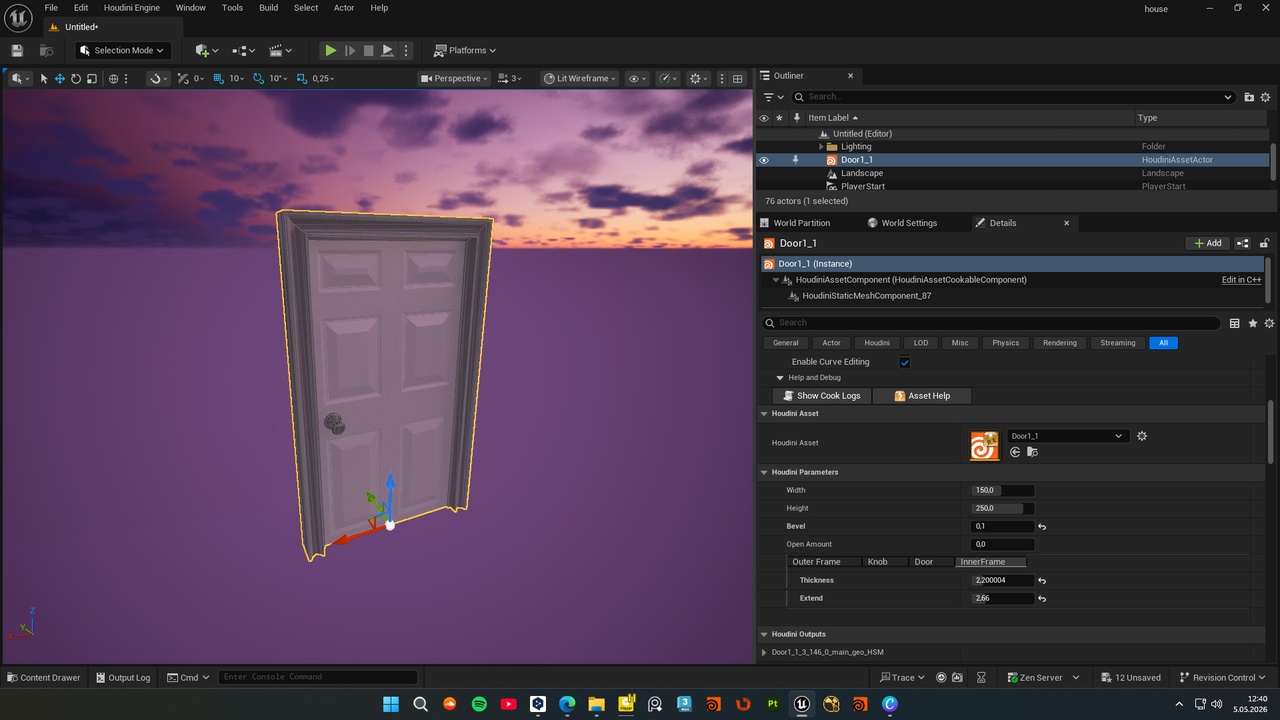Click the Show Cook Logs button
This screenshot has height=720, width=1280.
click(821, 396)
